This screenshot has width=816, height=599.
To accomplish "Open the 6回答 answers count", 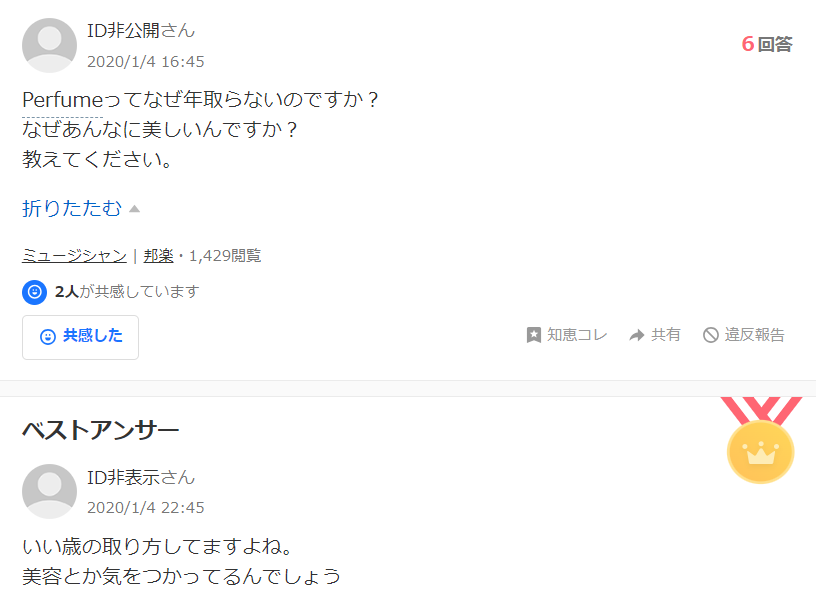I will coord(767,44).
